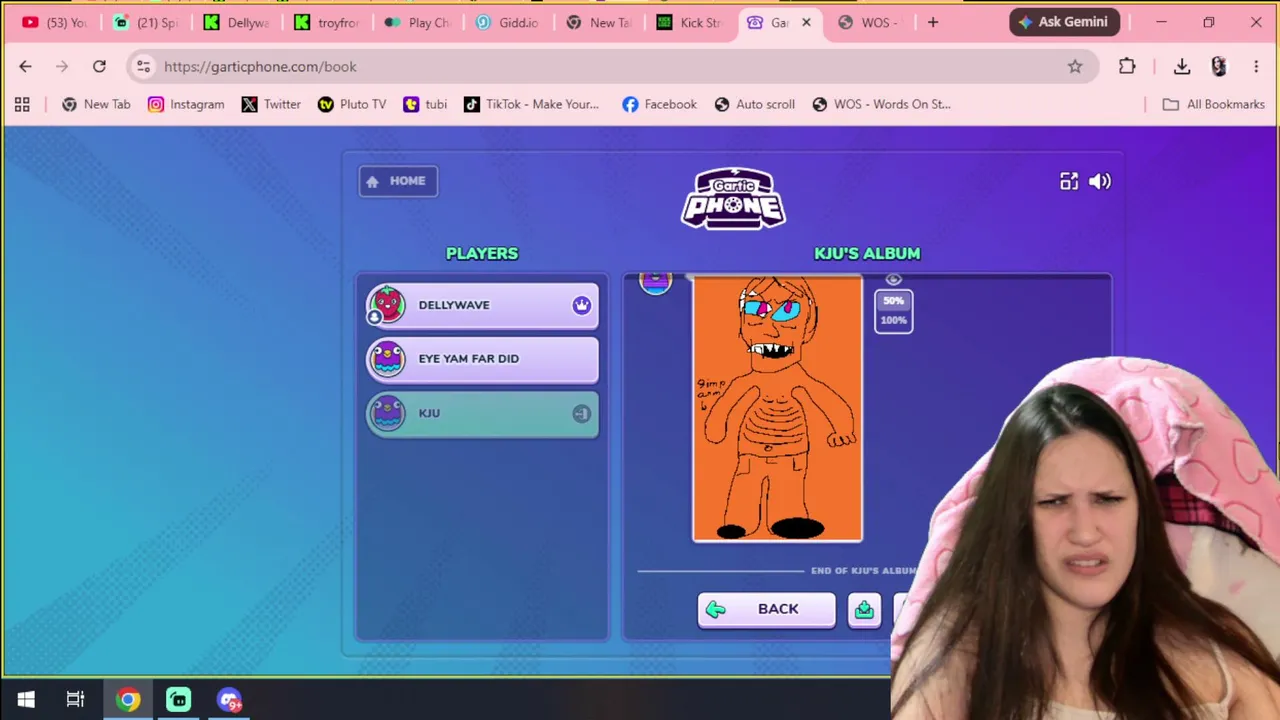Viewport: 1280px width, 720px height.
Task: Click the exit icon on KJU row
Action: (x=582, y=413)
